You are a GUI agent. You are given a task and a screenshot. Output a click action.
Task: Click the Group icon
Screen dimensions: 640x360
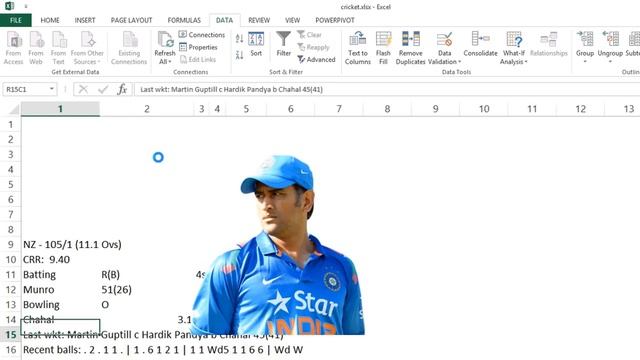point(585,40)
